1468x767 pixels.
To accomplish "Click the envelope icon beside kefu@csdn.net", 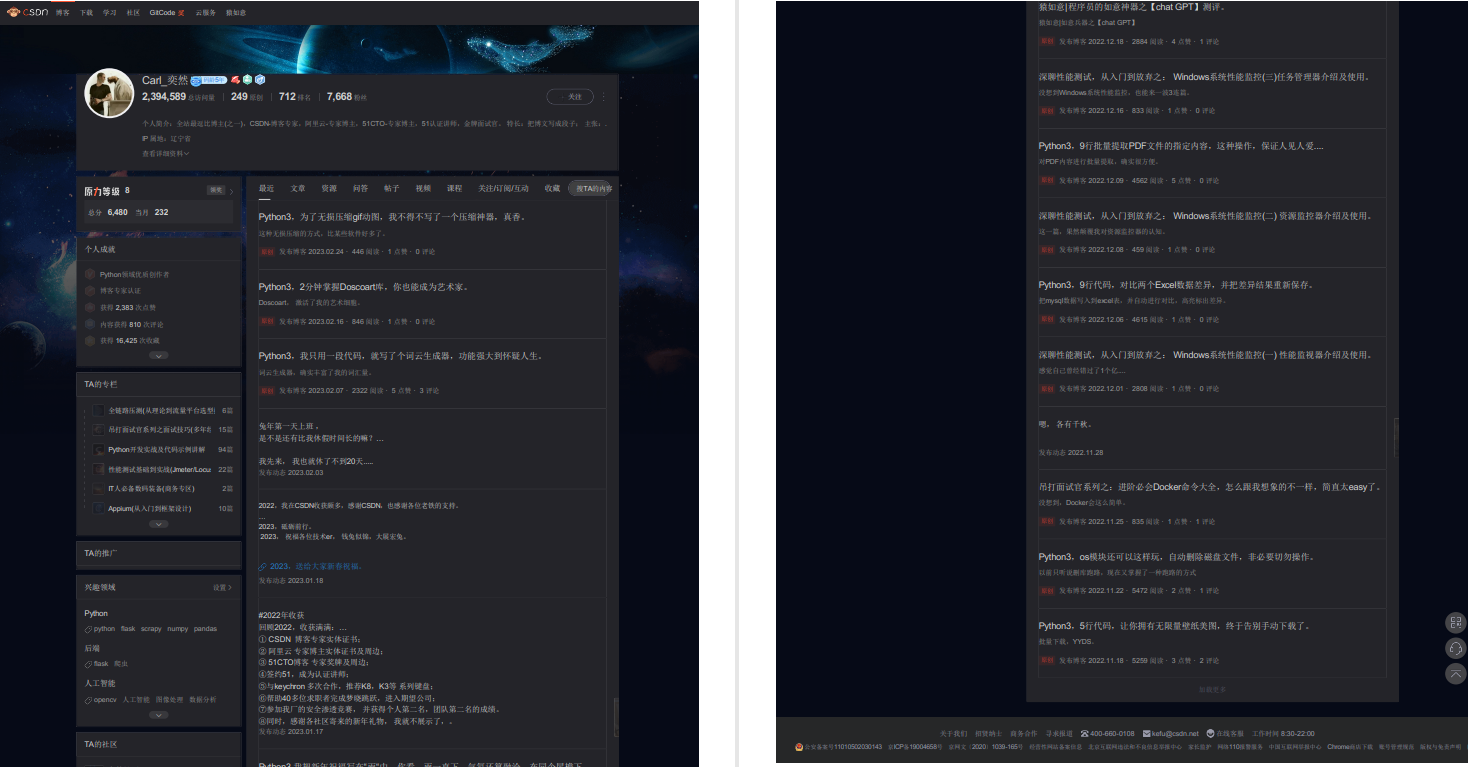I will click(x=1146, y=733).
